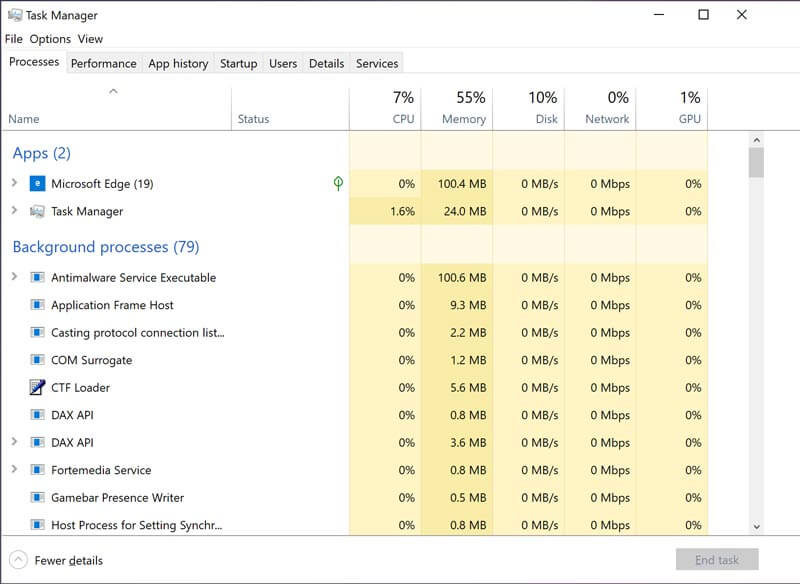Switch to the App history tab
This screenshot has width=800, height=584.
[x=178, y=63]
